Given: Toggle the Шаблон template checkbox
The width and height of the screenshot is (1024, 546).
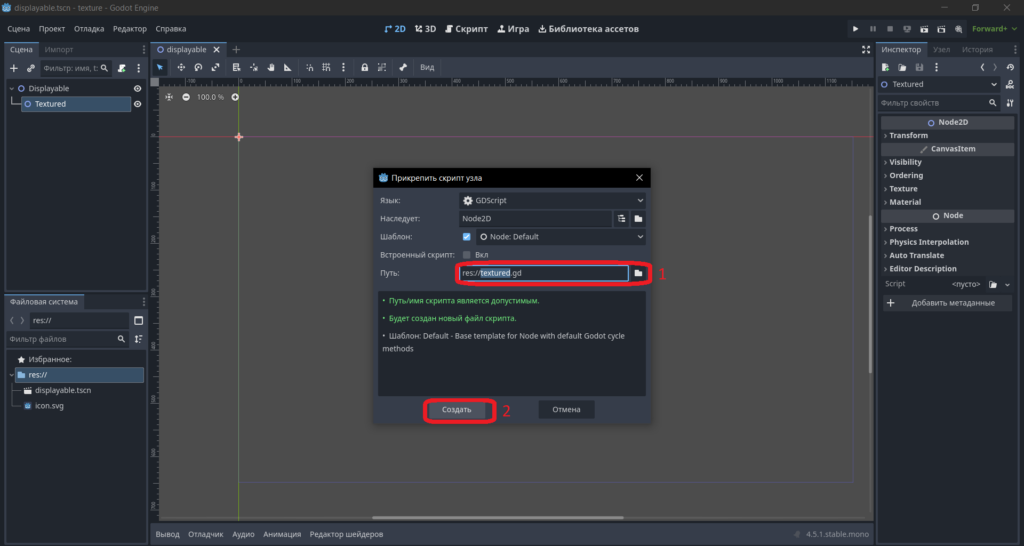Looking at the screenshot, I should (466, 236).
